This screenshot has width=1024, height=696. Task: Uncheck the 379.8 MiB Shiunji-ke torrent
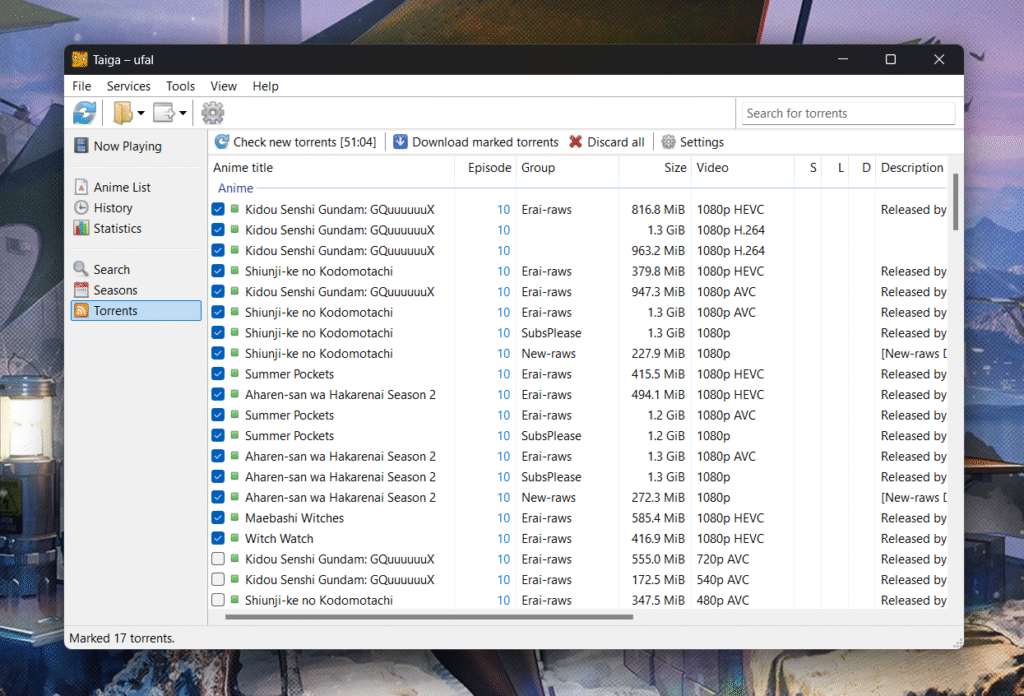[x=218, y=271]
